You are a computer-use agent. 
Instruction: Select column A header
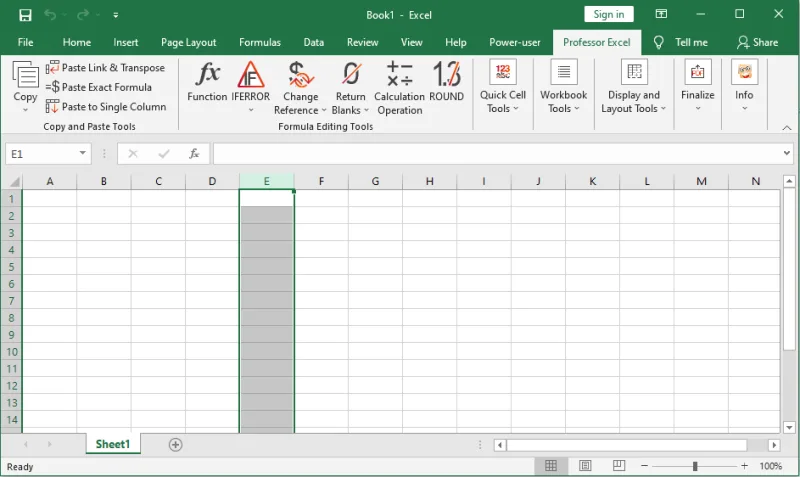49,181
